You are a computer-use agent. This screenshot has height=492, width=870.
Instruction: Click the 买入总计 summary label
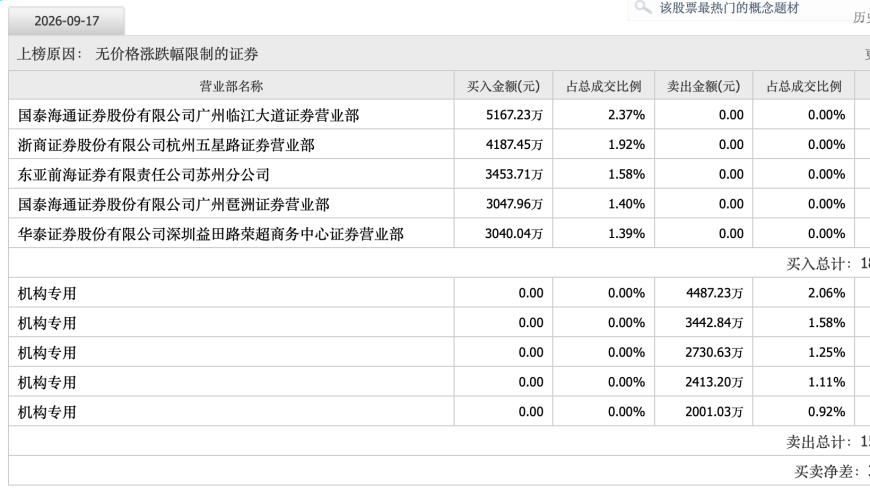[x=818, y=264]
